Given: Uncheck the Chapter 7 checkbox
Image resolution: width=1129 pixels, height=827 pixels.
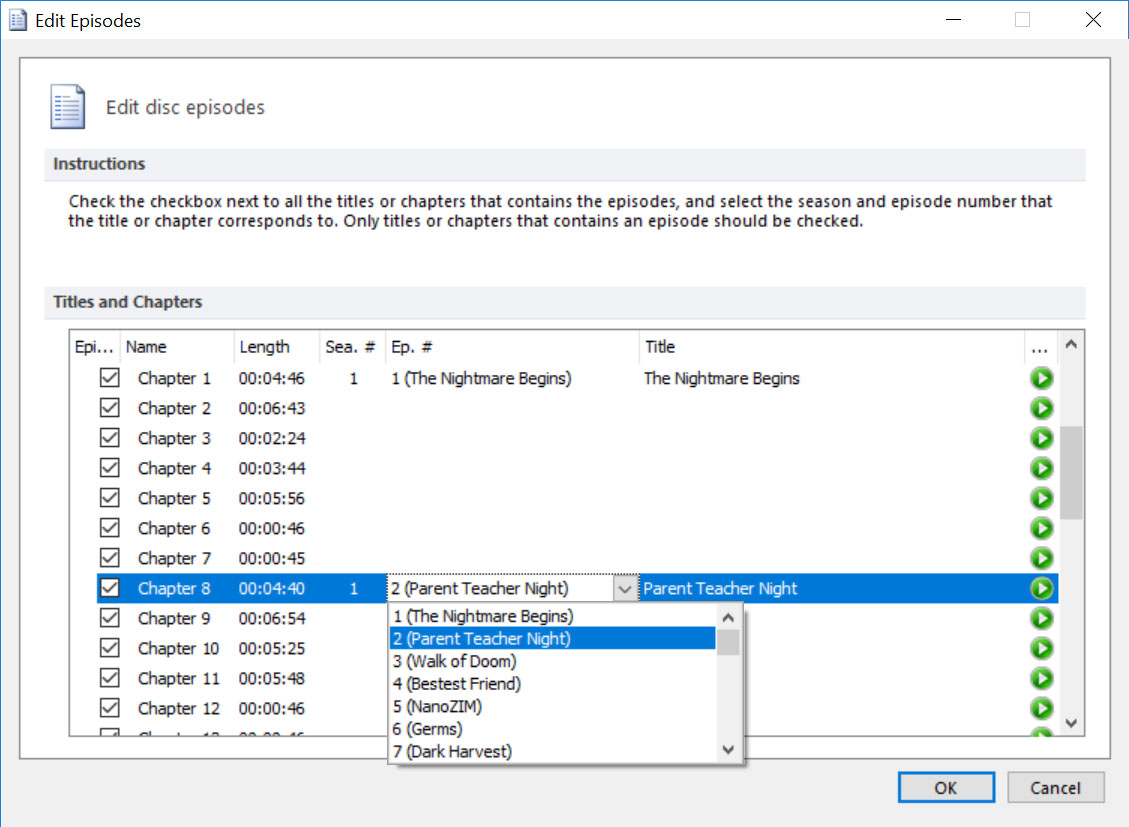Looking at the screenshot, I should point(109,559).
